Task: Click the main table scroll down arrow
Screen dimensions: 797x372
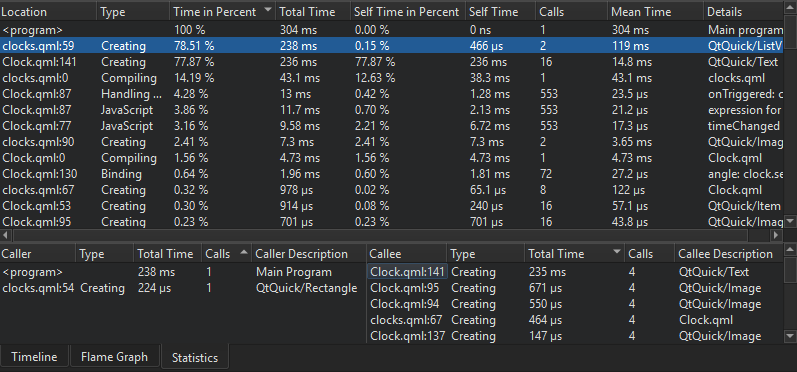Action: [790, 222]
